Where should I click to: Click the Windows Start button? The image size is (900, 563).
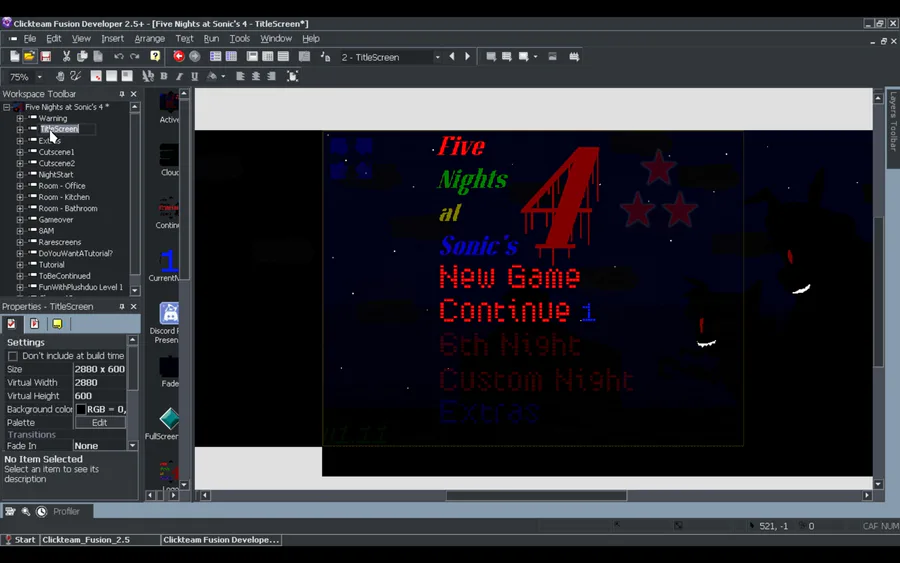click(20, 539)
